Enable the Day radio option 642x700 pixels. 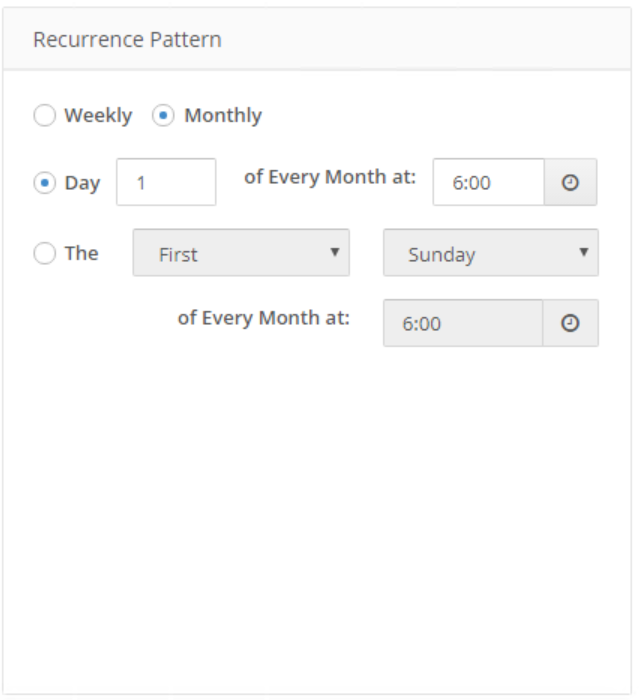[45, 184]
